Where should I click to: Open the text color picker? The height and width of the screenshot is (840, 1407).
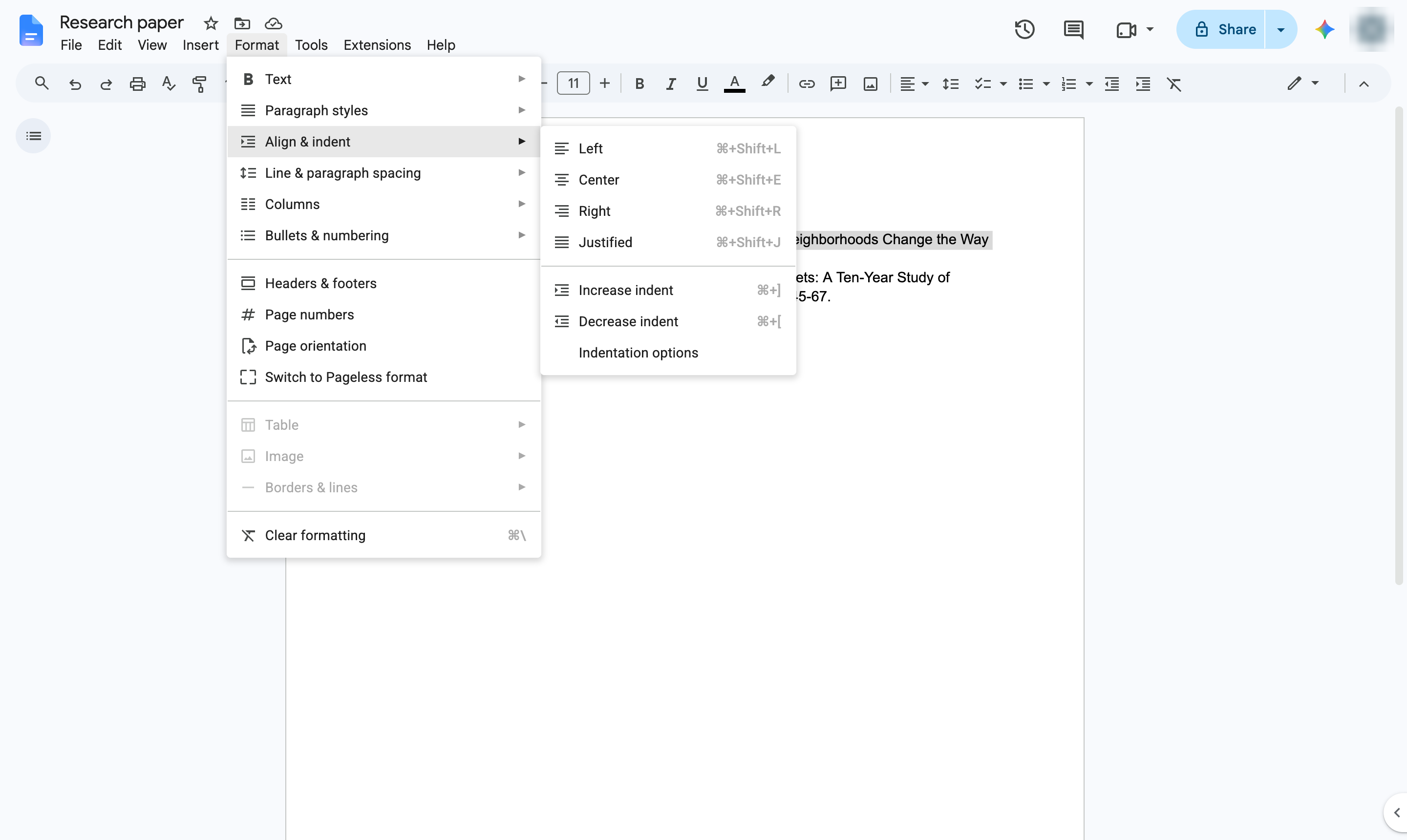coord(734,84)
